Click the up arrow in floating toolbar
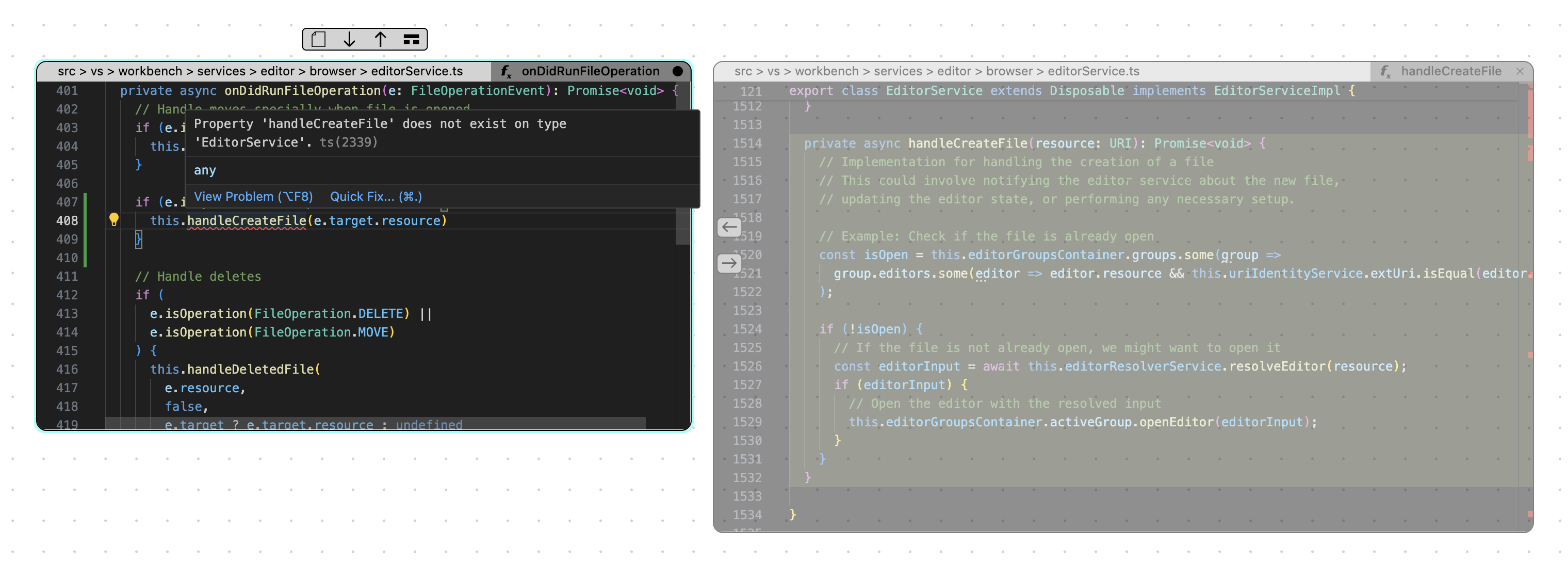Viewport: 1568px width, 576px height. coord(381,40)
